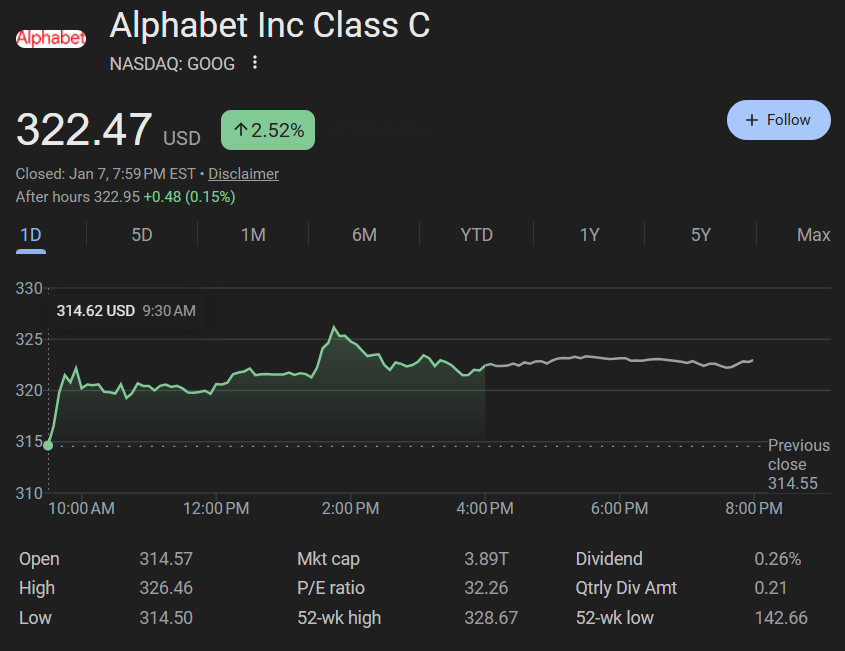Screen dimensions: 845x651
Task: Switch to the 1M range tab
Action: pos(253,235)
